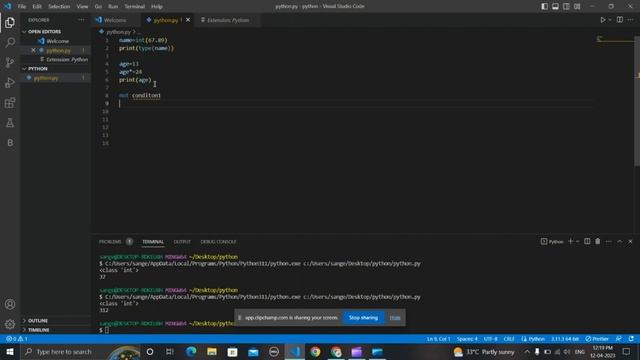
Task: Open the Help menu
Action: coord(157,7)
